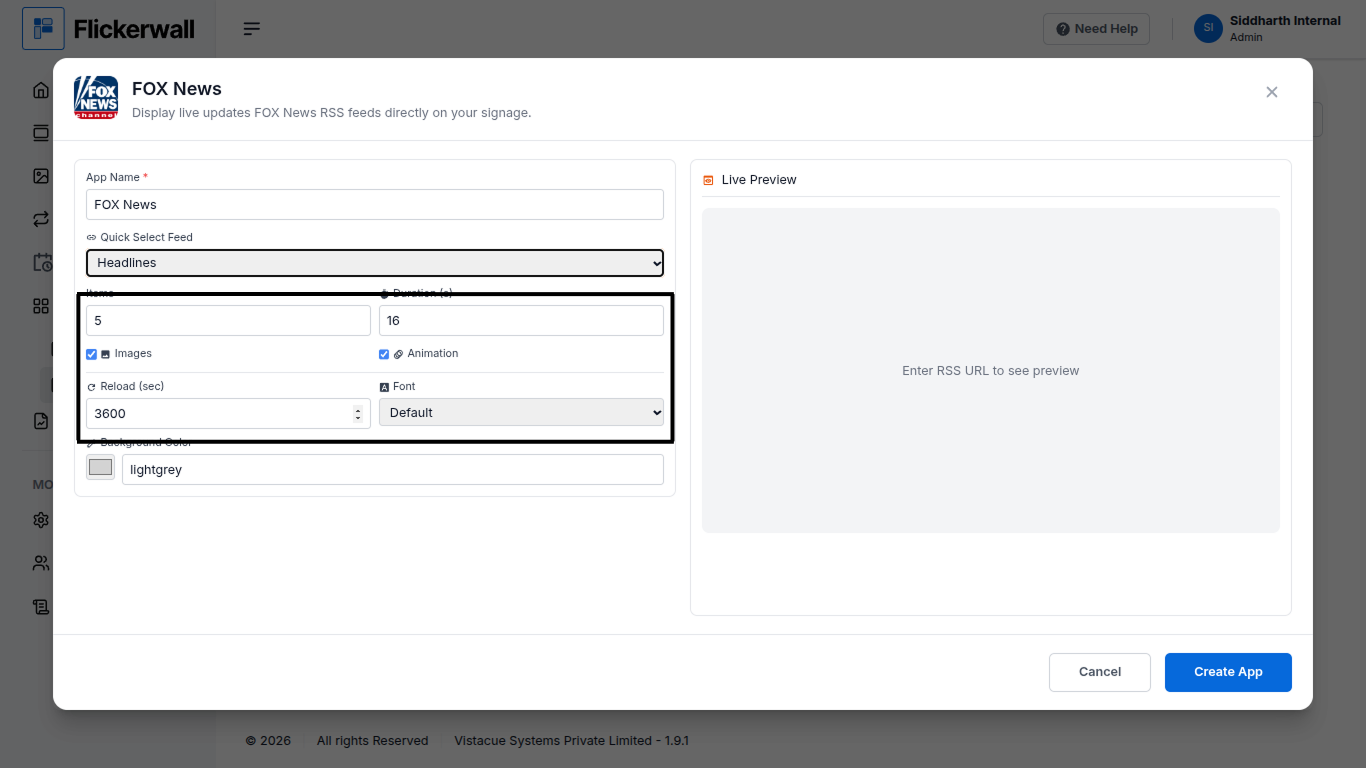Click the 'Live Preview' heading
This screenshot has width=1366, height=768.
(x=759, y=180)
